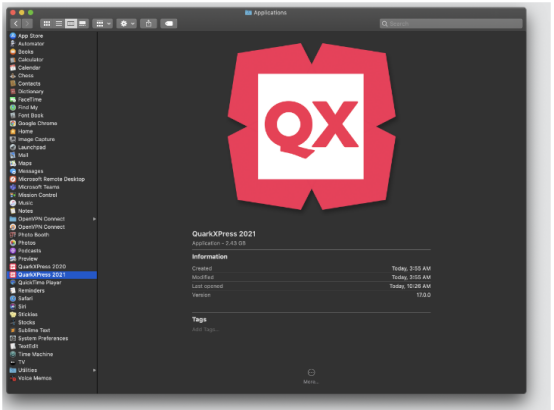
Task: Click the large QuarkXPress preview icon
Action: point(311,126)
